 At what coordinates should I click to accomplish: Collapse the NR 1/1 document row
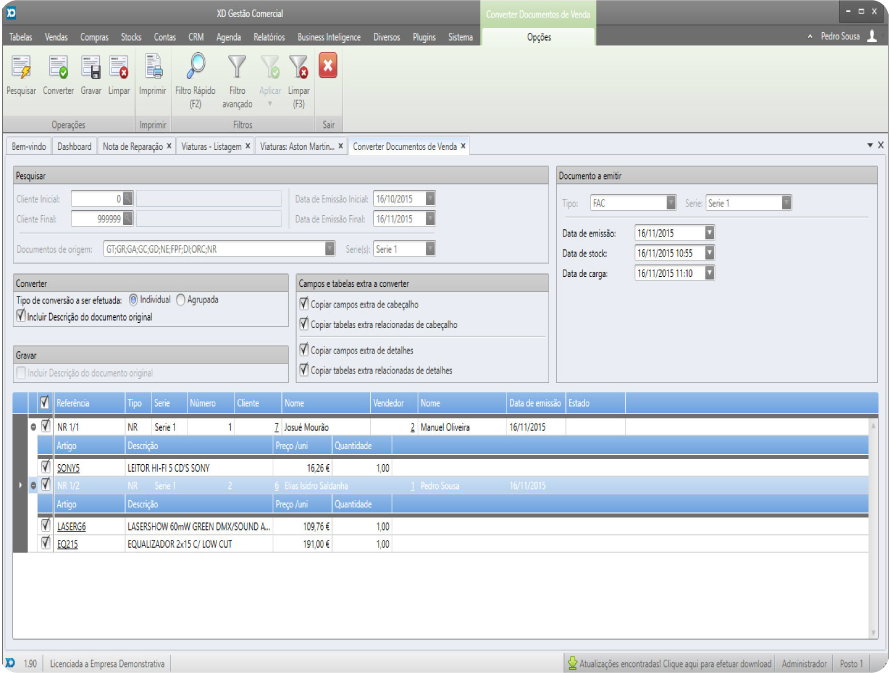tap(33, 427)
